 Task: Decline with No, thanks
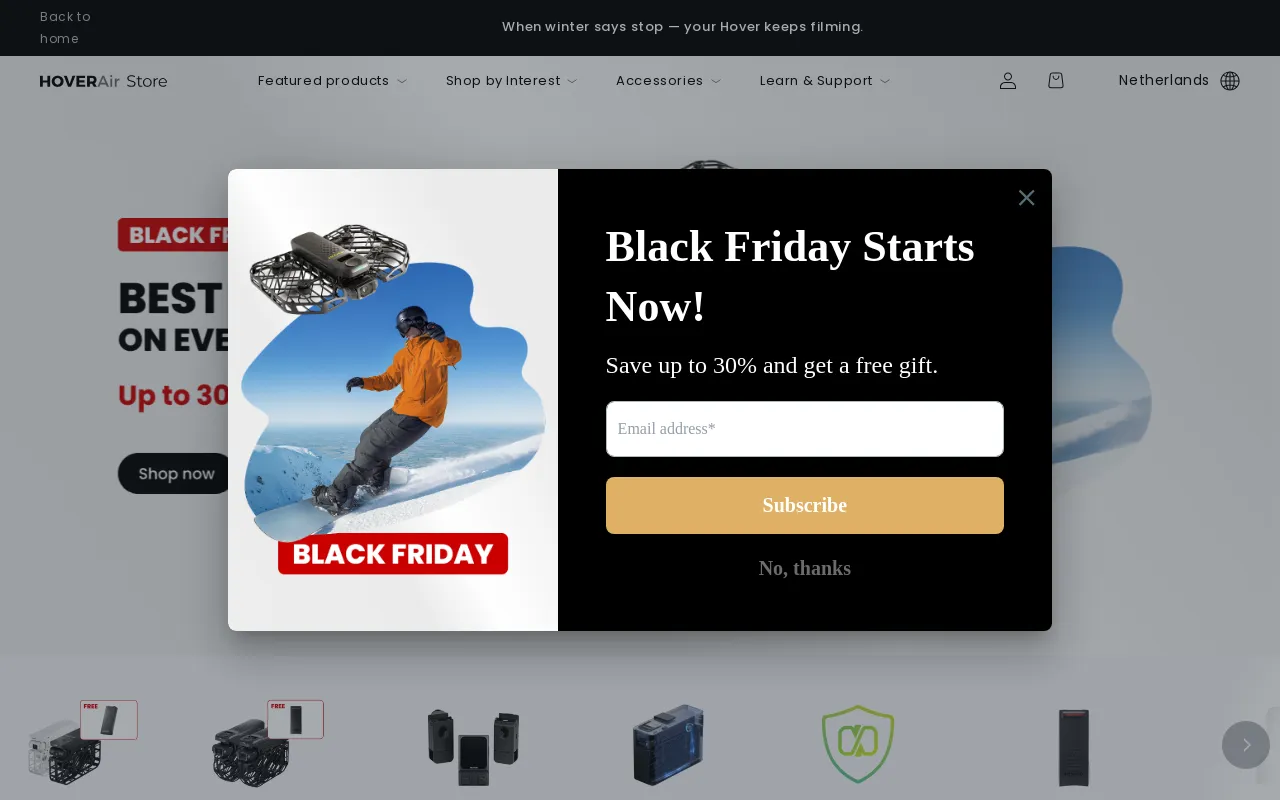tap(805, 568)
